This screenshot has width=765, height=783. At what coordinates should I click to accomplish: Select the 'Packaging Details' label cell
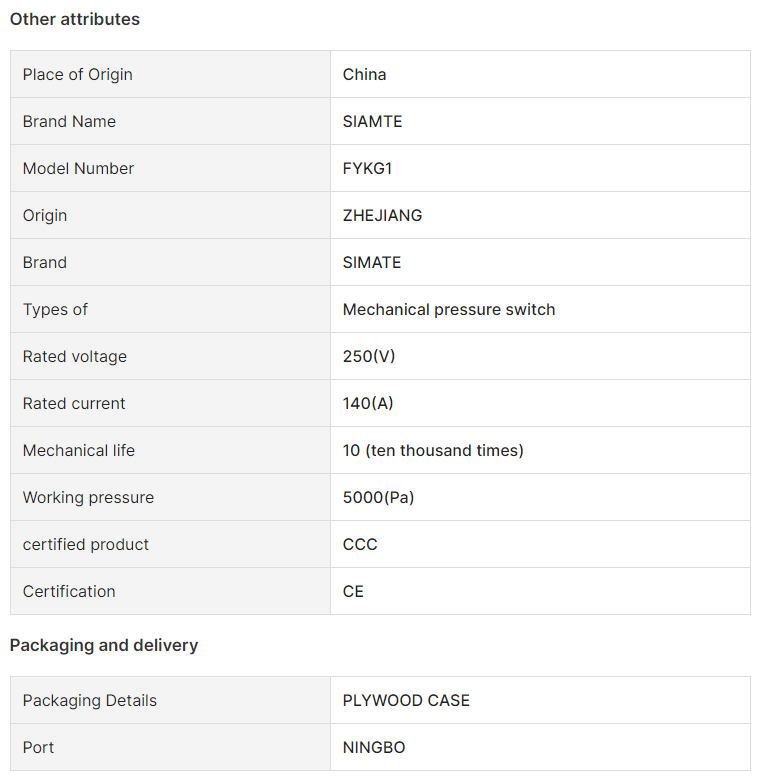[170, 701]
